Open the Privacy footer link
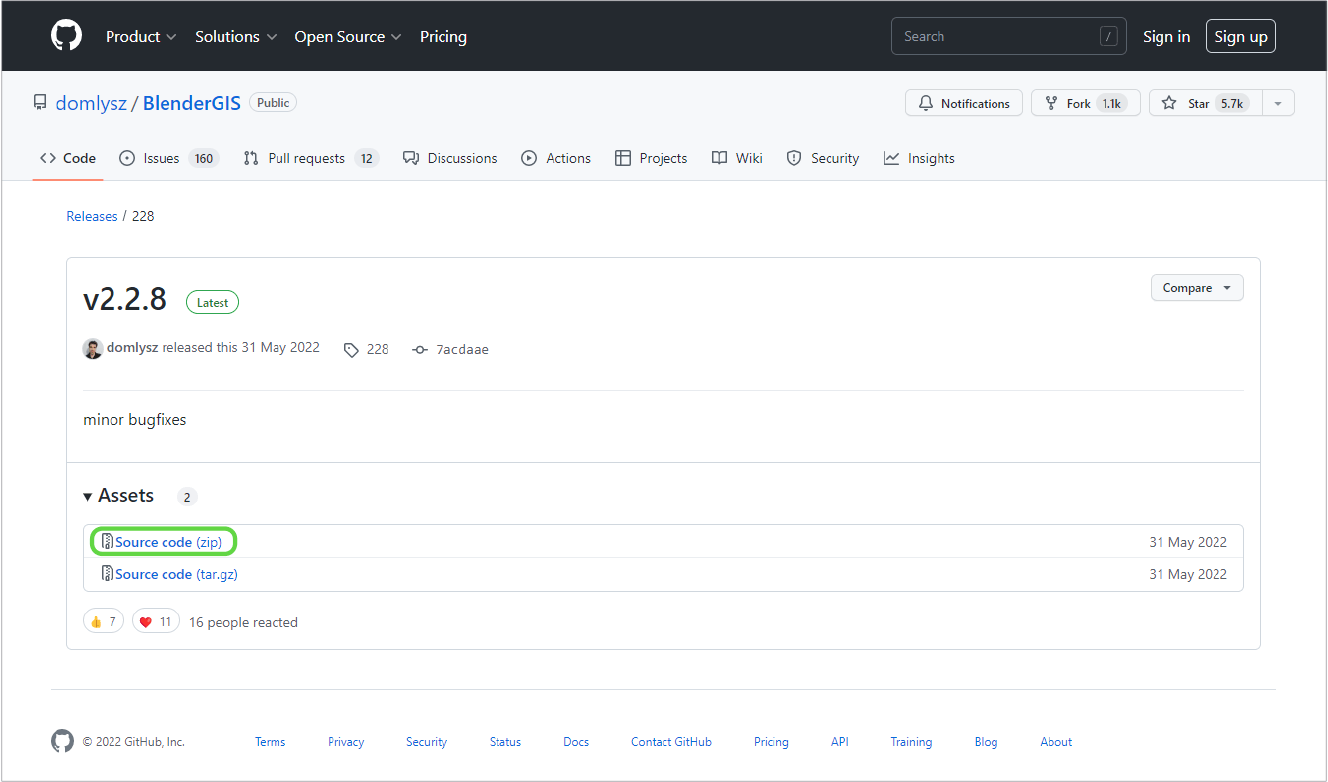Image resolution: width=1328 pixels, height=782 pixels. (346, 742)
